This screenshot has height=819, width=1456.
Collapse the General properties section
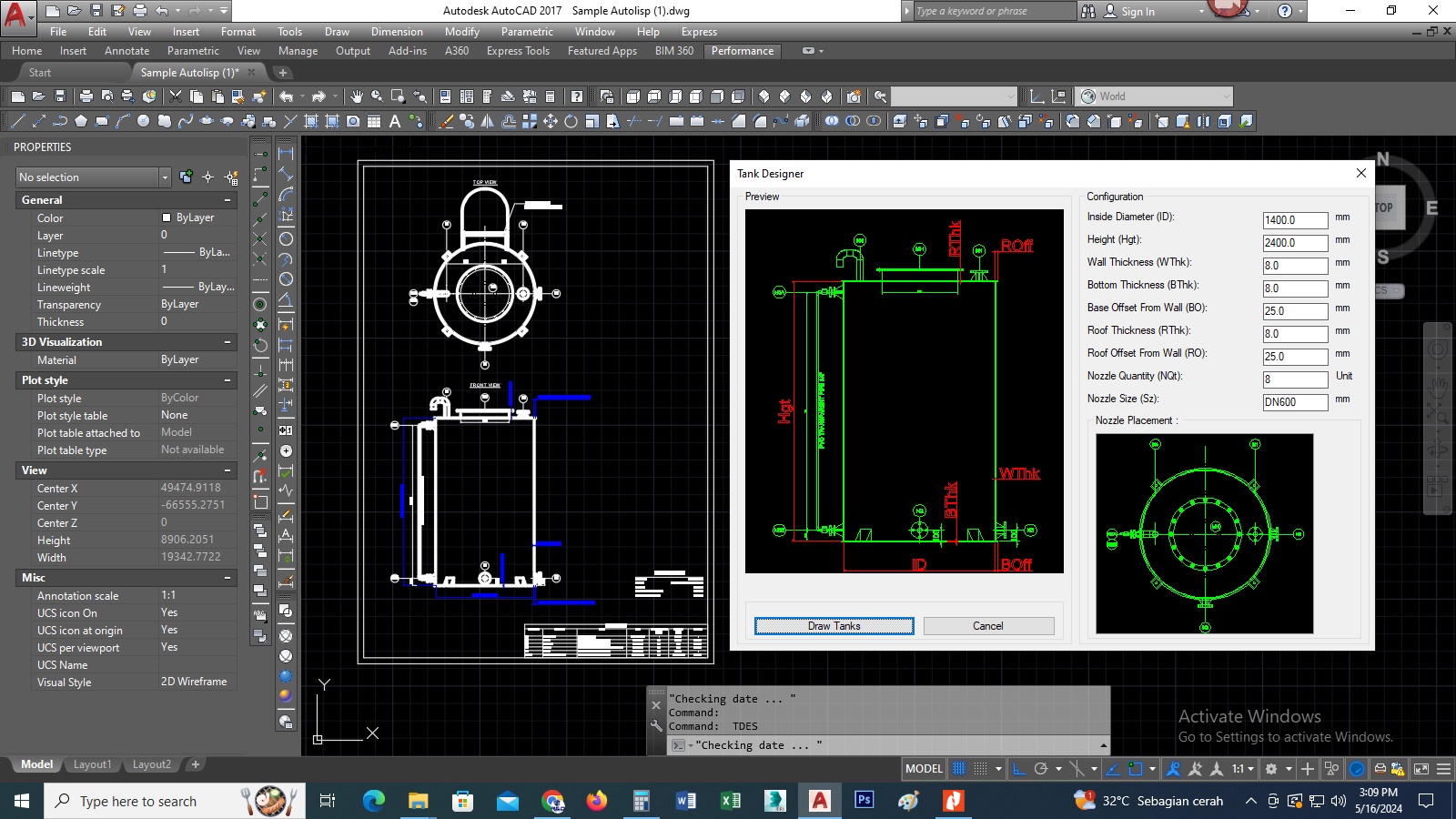click(x=227, y=200)
